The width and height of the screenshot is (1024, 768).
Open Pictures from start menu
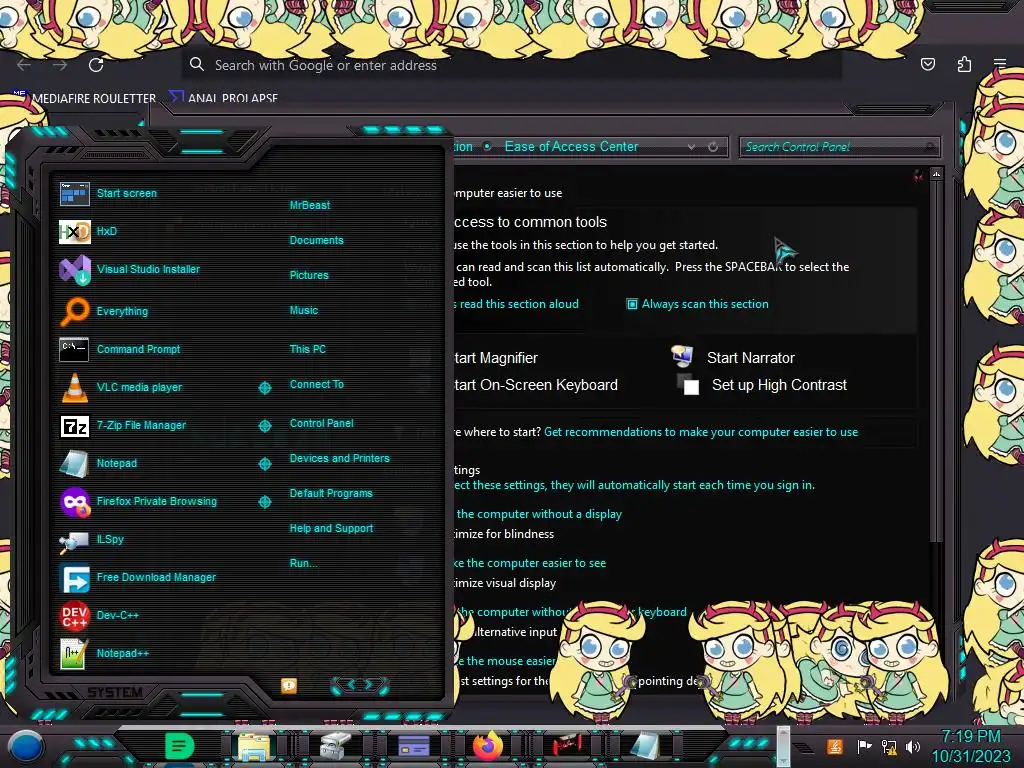pos(309,276)
